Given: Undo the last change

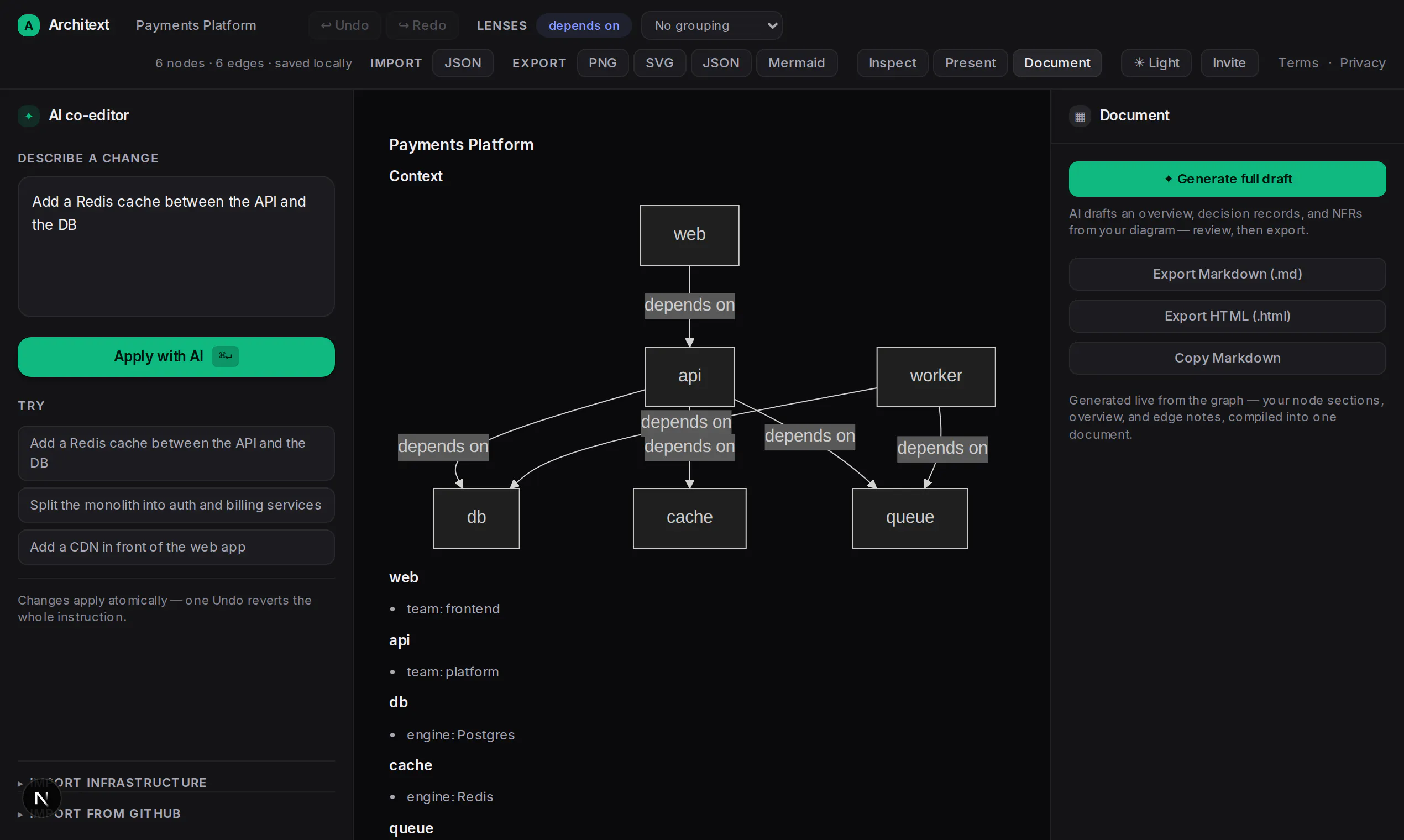Looking at the screenshot, I should pos(345,25).
